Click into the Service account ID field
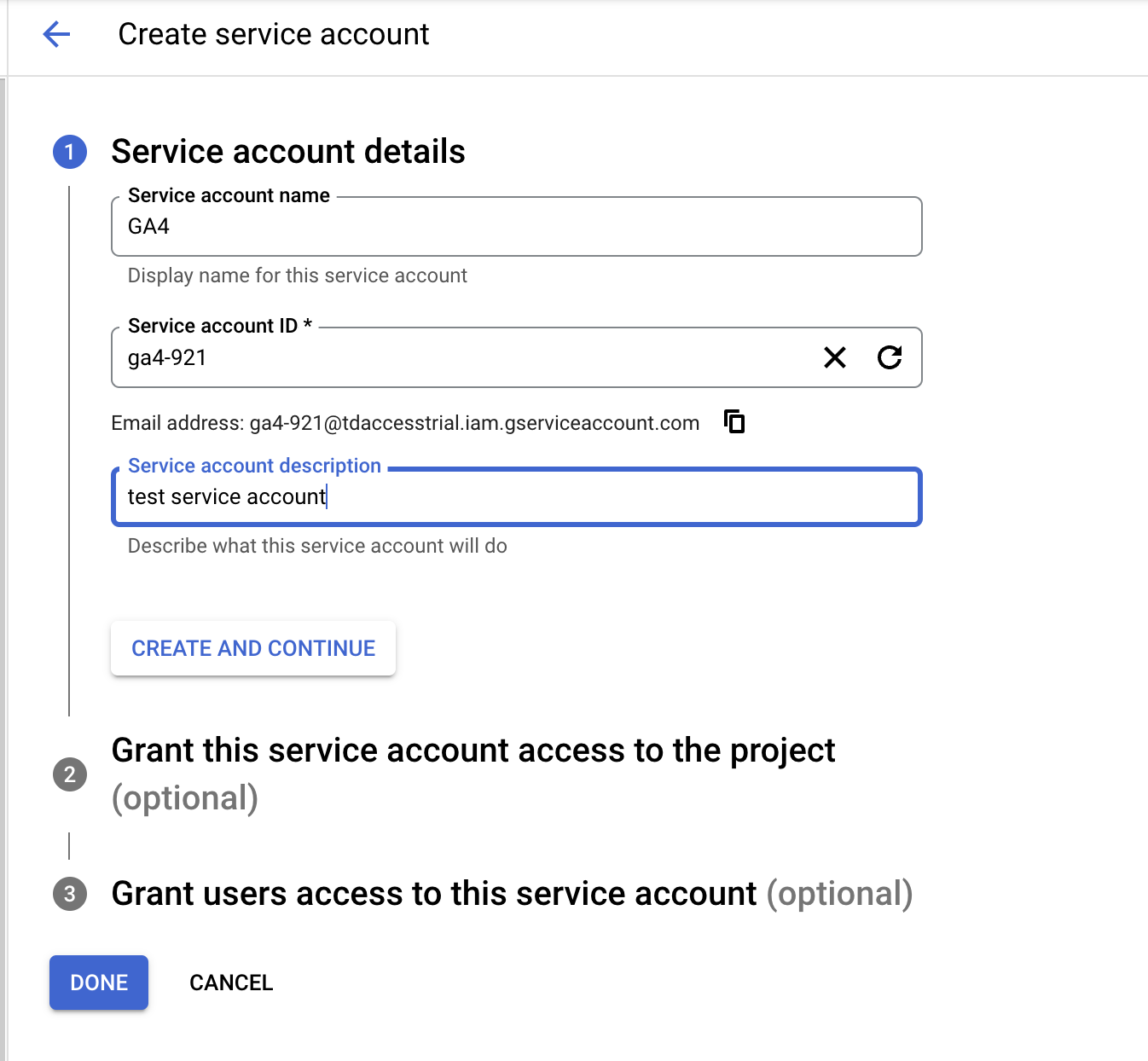The height and width of the screenshot is (1061, 1148). [x=461, y=358]
